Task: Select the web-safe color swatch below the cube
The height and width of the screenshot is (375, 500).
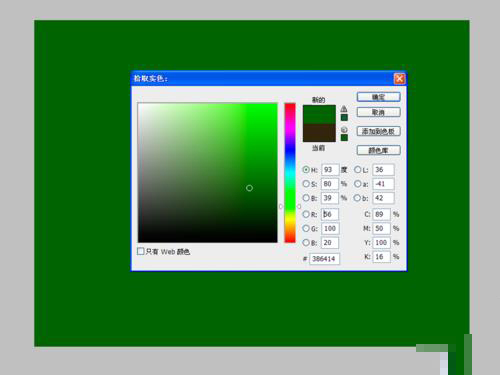Action: [x=344, y=137]
